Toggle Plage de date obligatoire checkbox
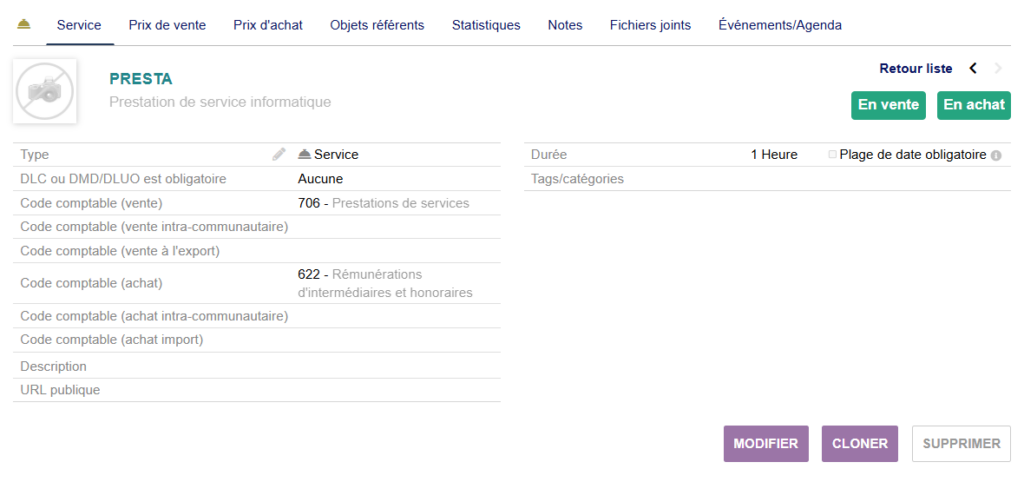The image size is (1024, 482). pos(832,155)
